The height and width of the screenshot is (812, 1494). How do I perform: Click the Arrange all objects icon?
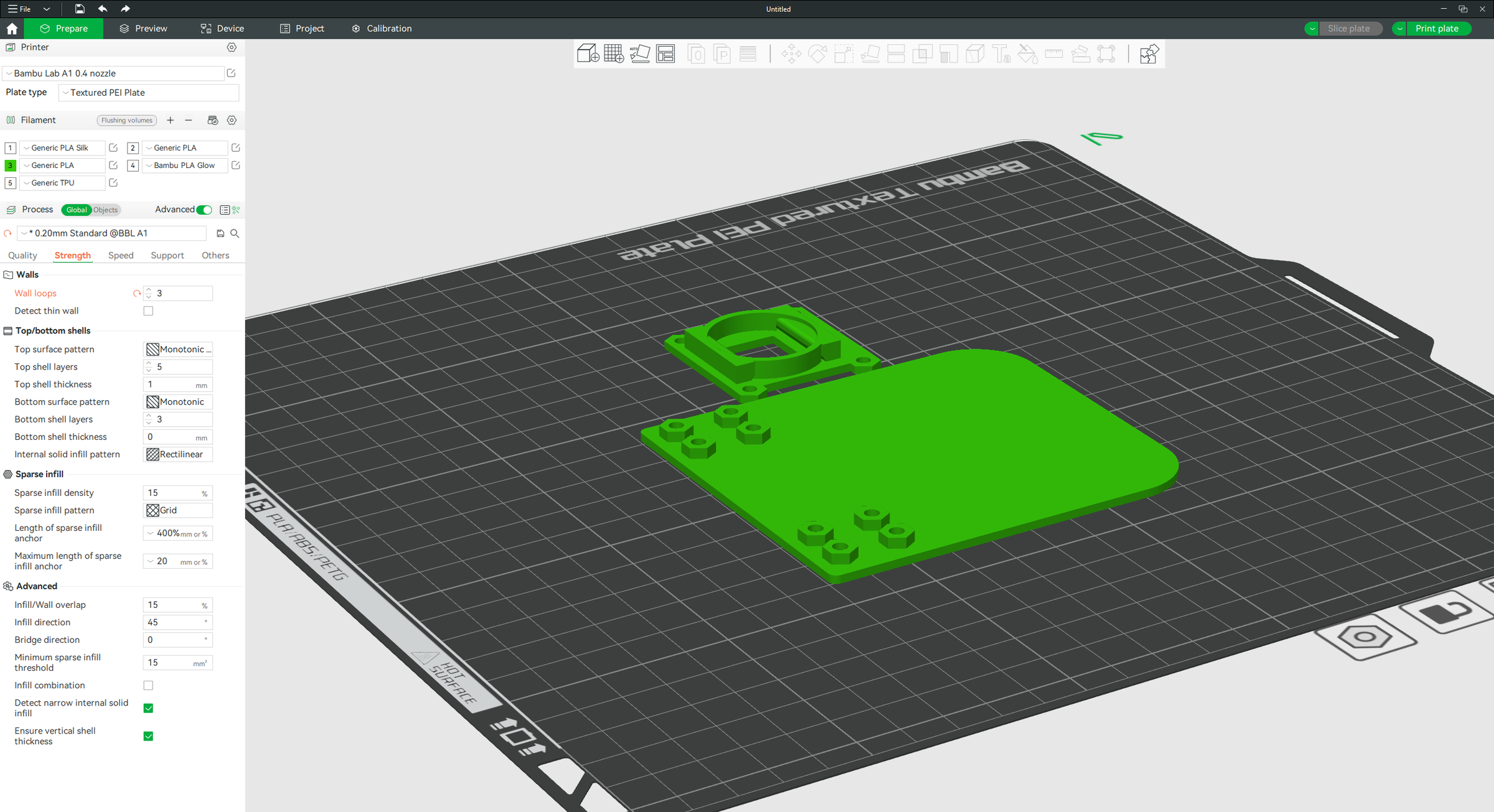[665, 54]
